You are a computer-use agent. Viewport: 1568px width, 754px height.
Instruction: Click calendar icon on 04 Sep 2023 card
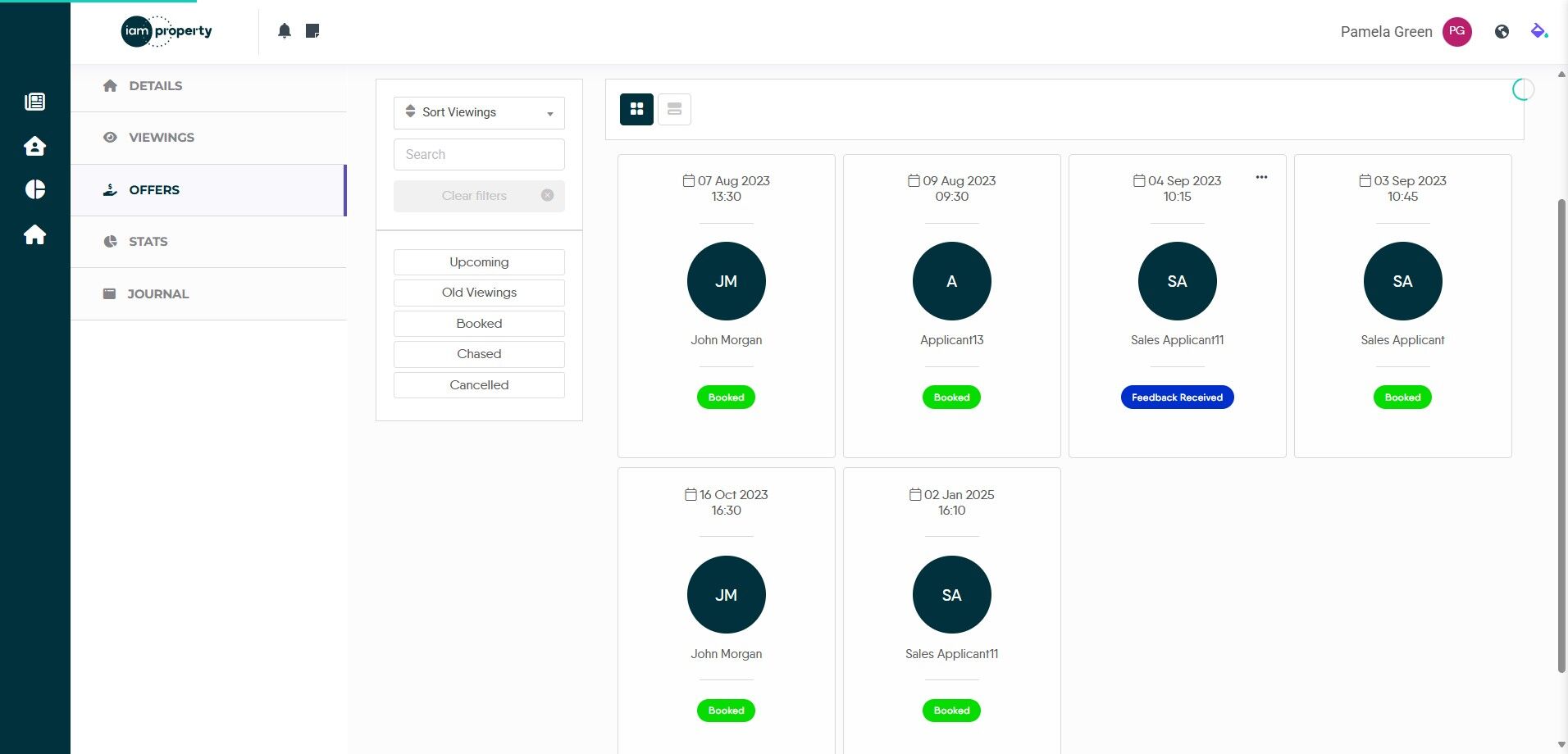click(x=1139, y=180)
